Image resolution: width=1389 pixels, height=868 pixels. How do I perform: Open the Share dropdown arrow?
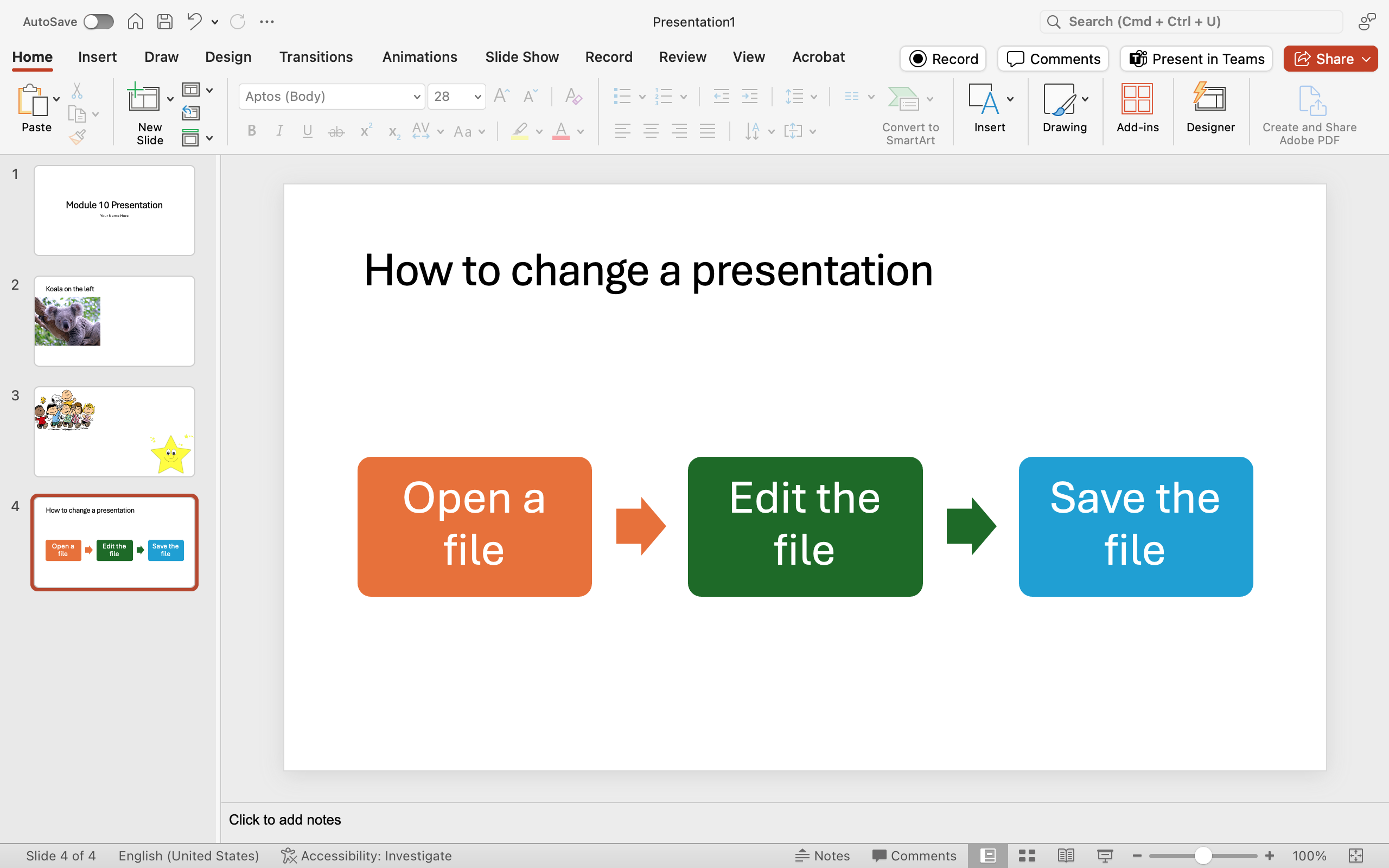tap(1366, 59)
